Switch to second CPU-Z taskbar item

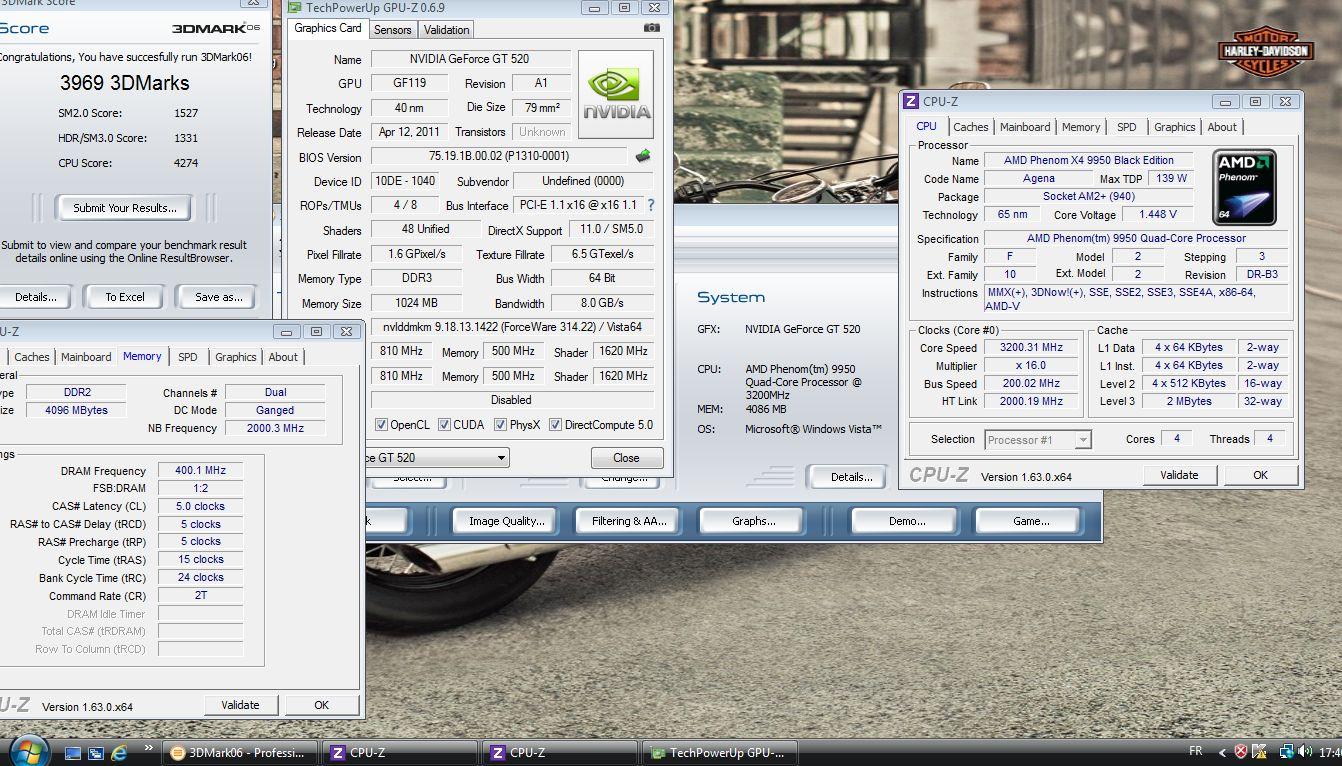tap(560, 753)
